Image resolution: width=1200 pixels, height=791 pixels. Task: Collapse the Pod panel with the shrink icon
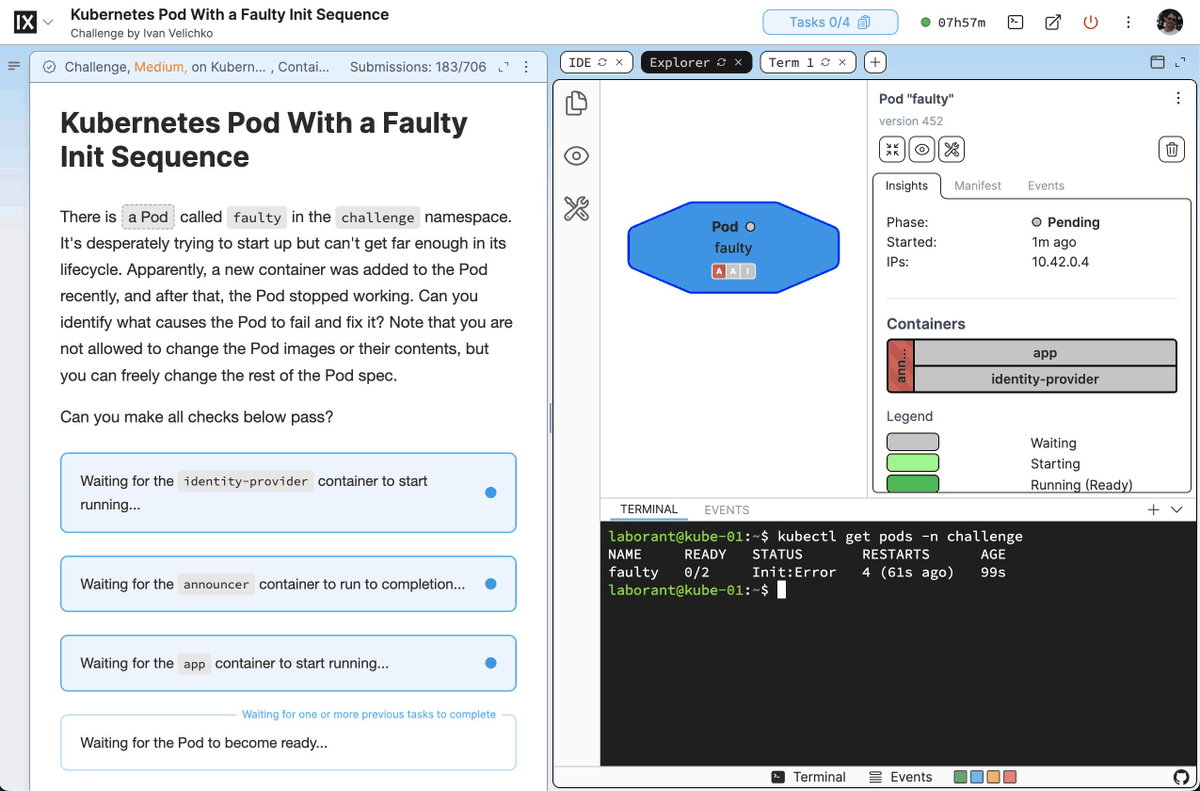point(891,149)
